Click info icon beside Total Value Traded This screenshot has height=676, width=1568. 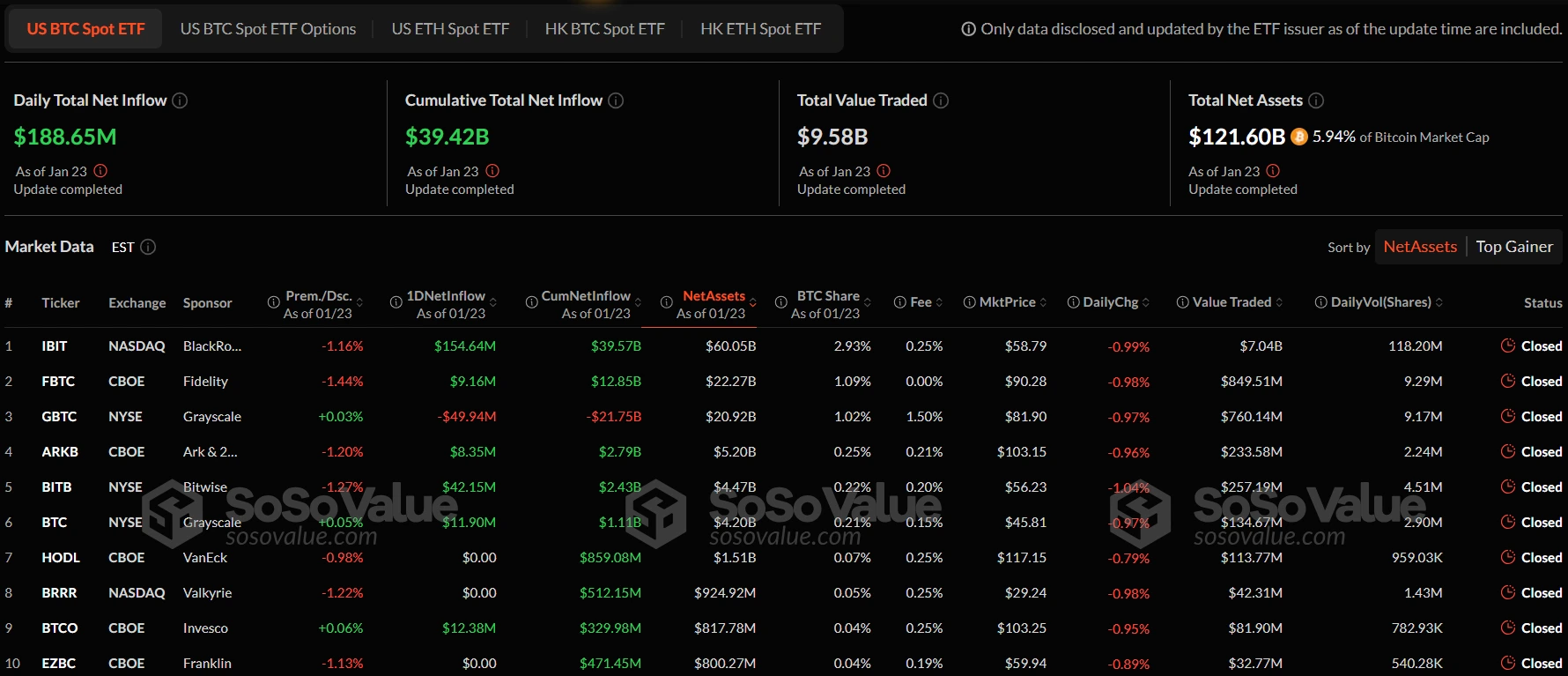[x=941, y=100]
